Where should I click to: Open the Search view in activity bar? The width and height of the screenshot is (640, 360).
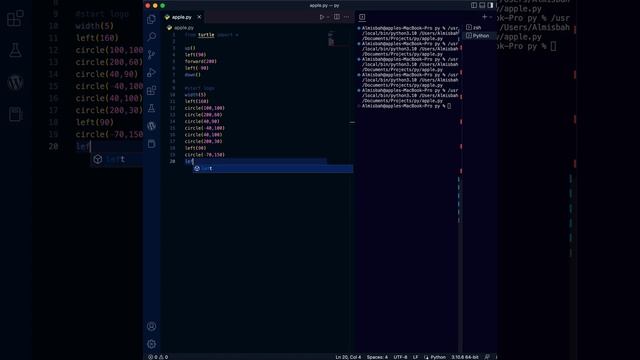[151, 37]
